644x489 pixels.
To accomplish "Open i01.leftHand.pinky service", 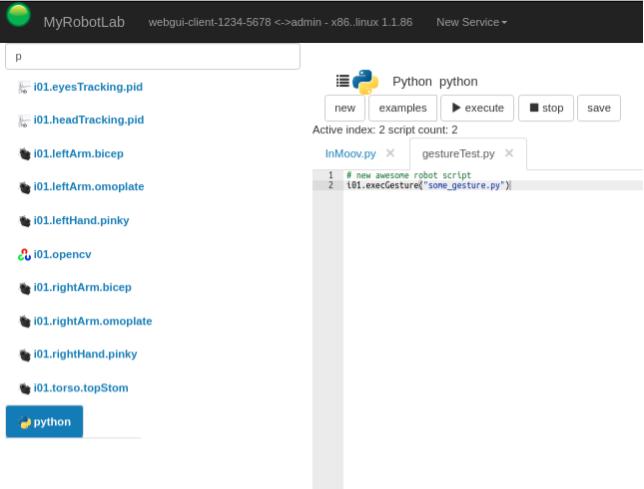I will tap(81, 220).
